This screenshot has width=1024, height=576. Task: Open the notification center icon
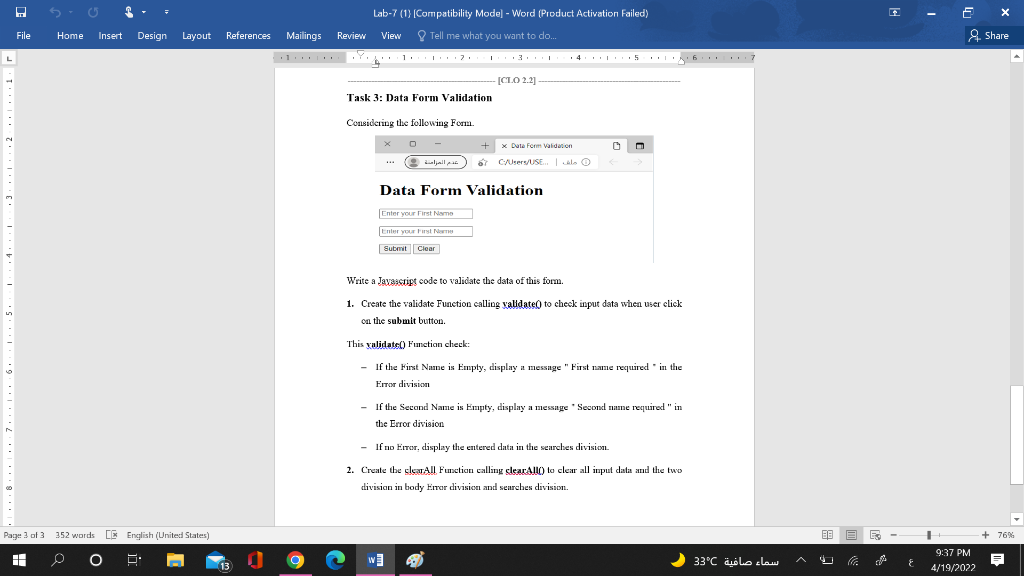pos(997,560)
